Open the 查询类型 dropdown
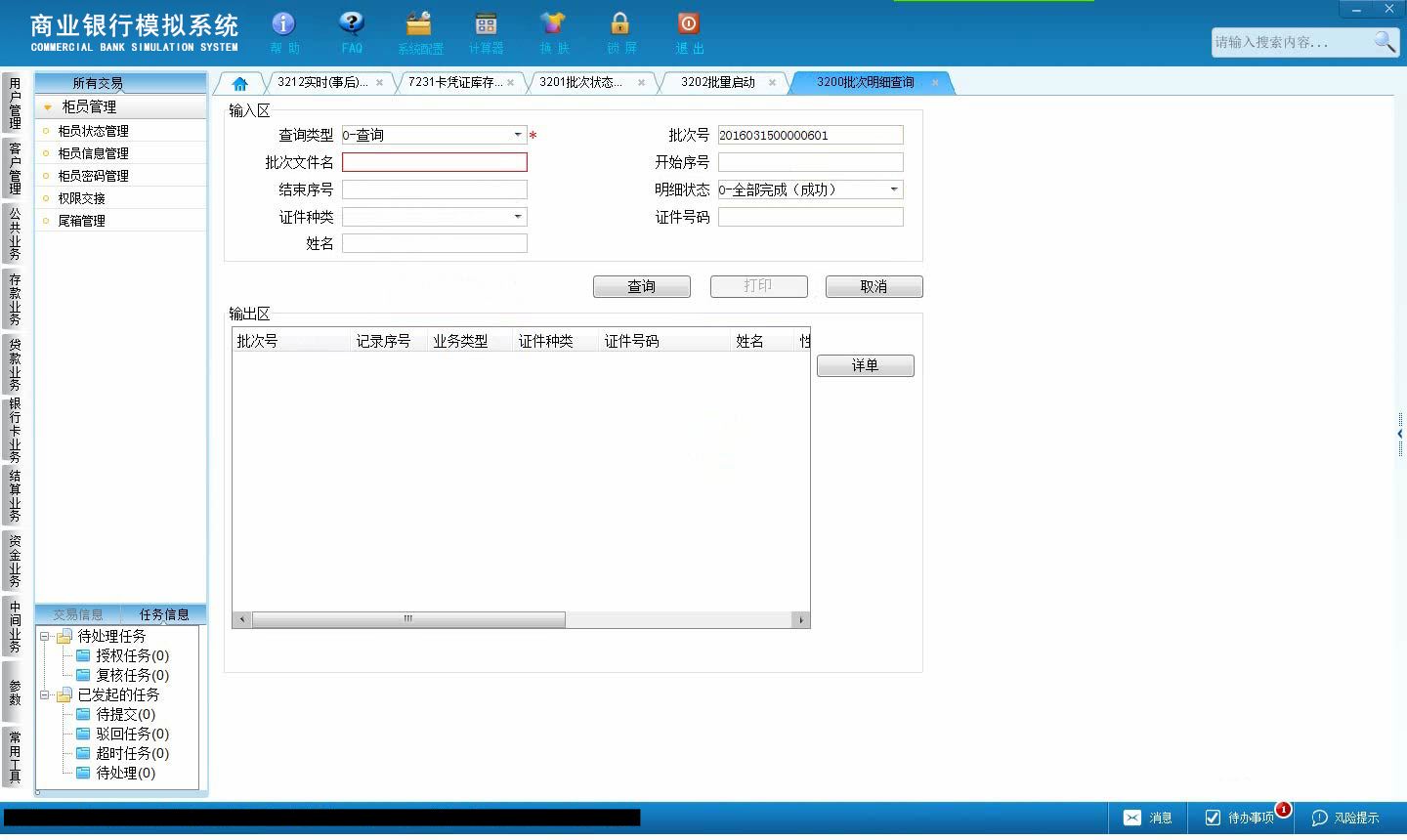The image size is (1407, 840). coord(518,135)
